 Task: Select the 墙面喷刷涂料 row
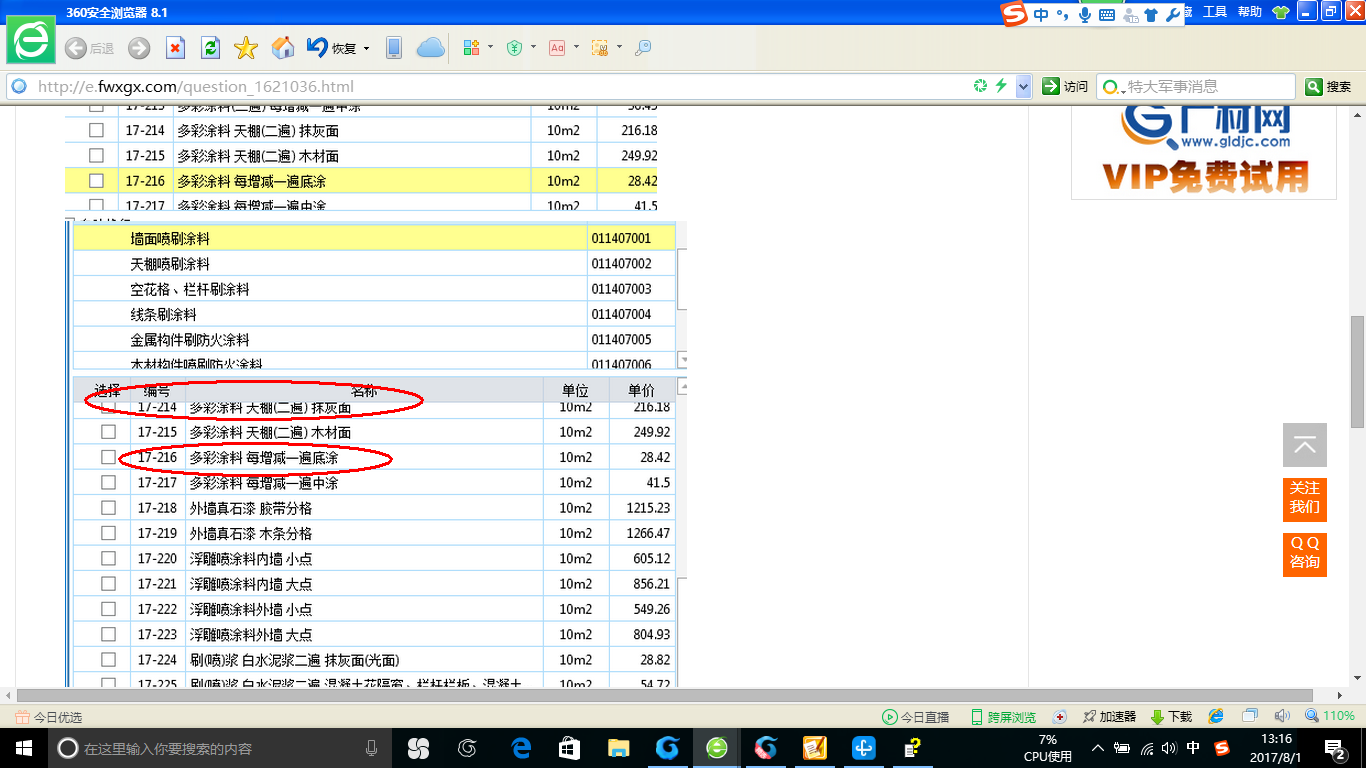coord(374,239)
